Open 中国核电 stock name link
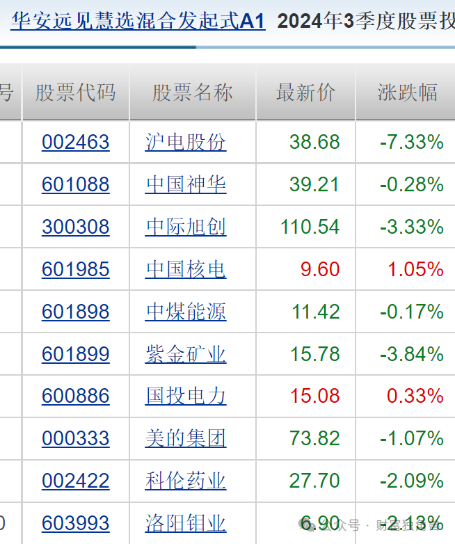This screenshot has width=455, height=544. click(186, 269)
